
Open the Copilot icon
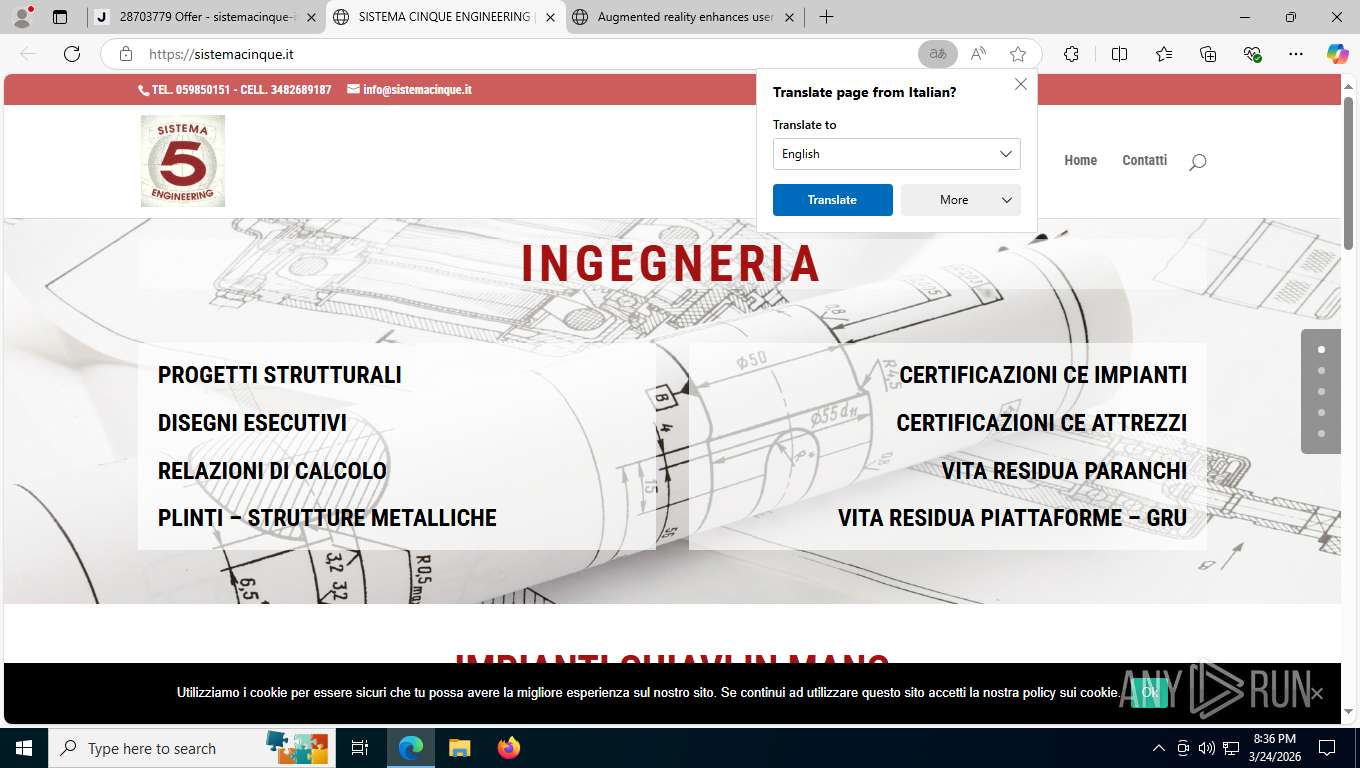pos(1337,54)
